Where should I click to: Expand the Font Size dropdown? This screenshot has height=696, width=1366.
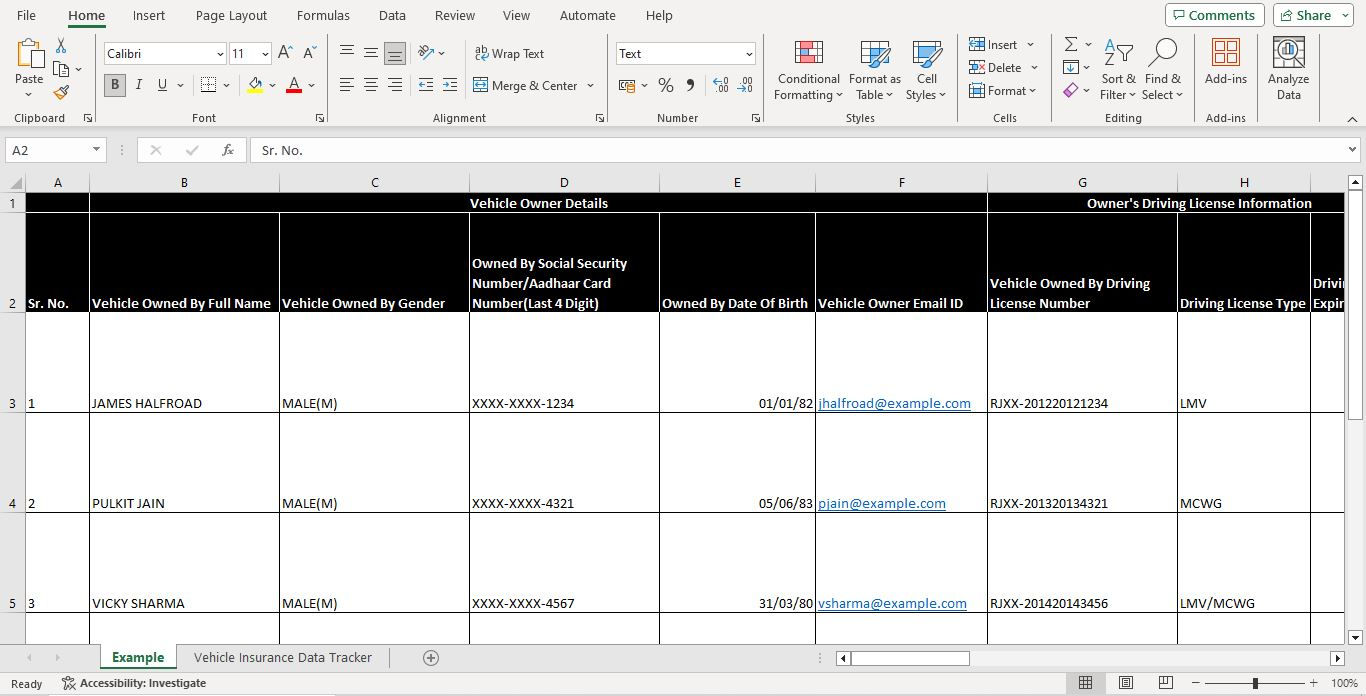tap(264, 53)
